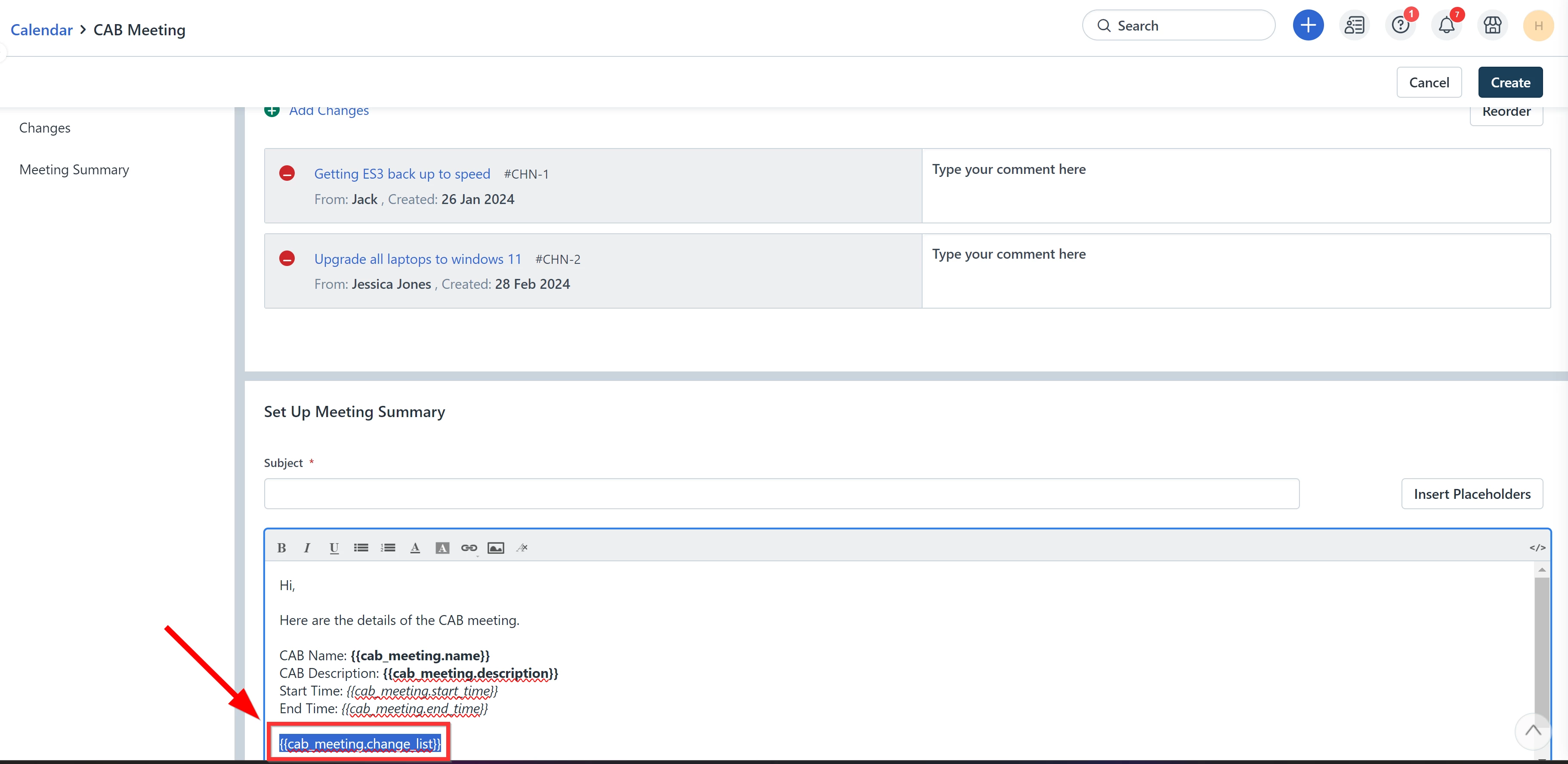1568x764 pixels.
Task: Remove the Upgrade all laptops change
Action: tap(287, 259)
